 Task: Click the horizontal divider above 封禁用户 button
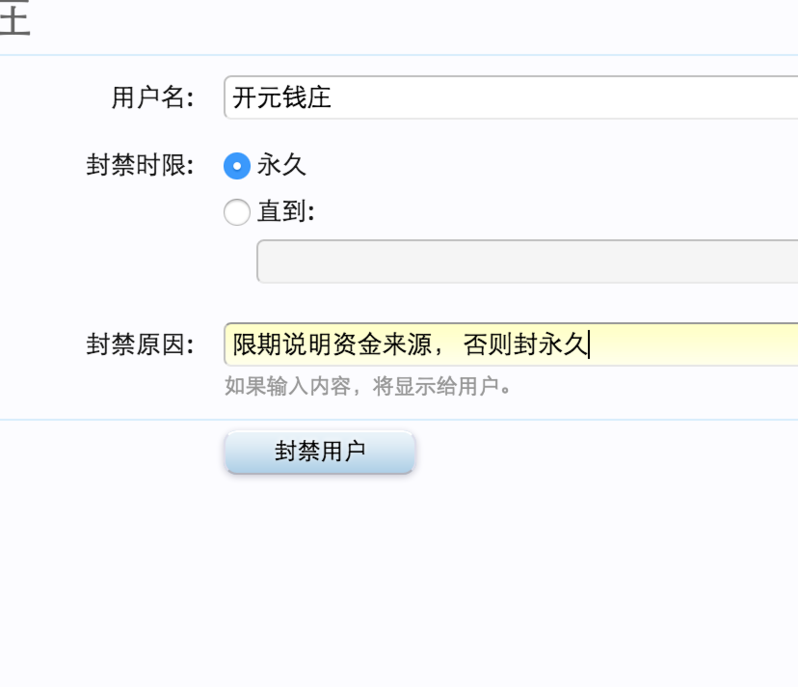point(400,420)
